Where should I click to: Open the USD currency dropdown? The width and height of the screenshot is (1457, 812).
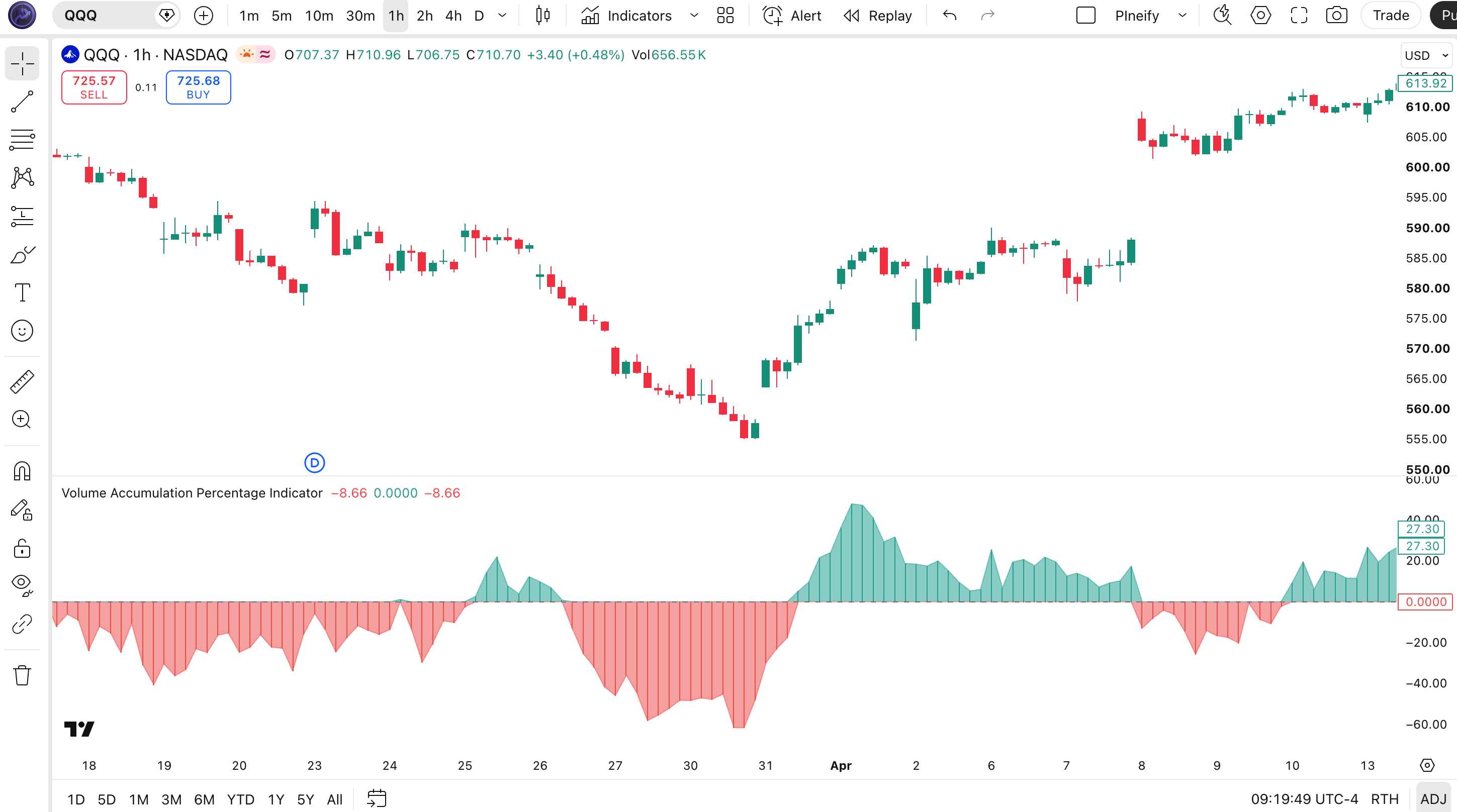[x=1426, y=55]
